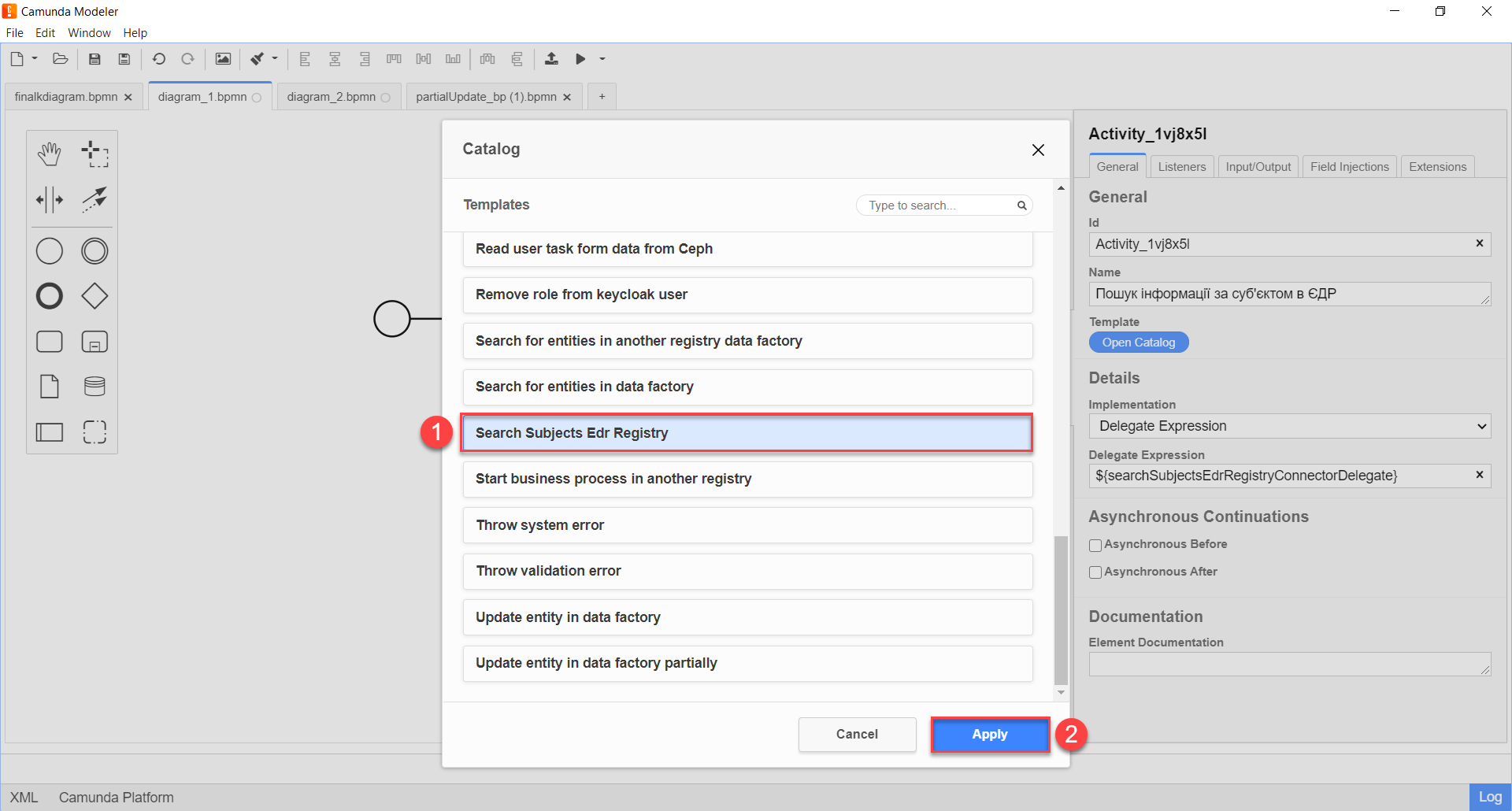Screen dimensions: 1512x811
Task: Open the File menu
Action: (x=14, y=33)
